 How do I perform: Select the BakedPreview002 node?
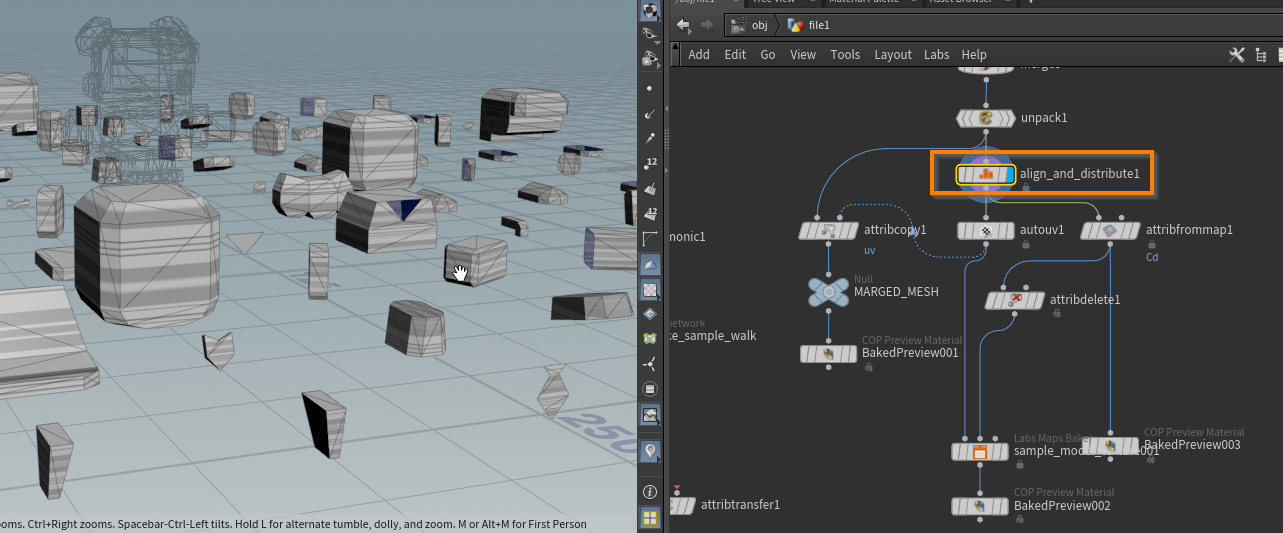pos(980,507)
